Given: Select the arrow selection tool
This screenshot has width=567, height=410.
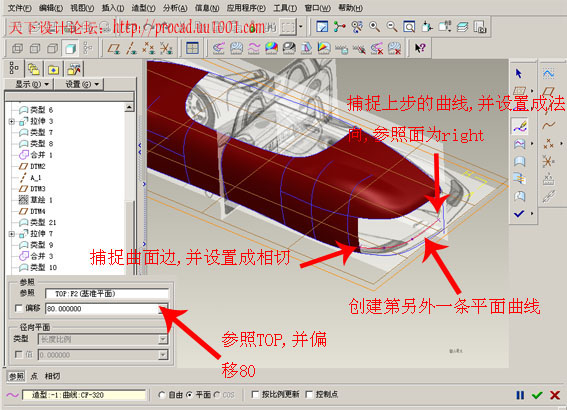Looking at the screenshot, I should (519, 74).
